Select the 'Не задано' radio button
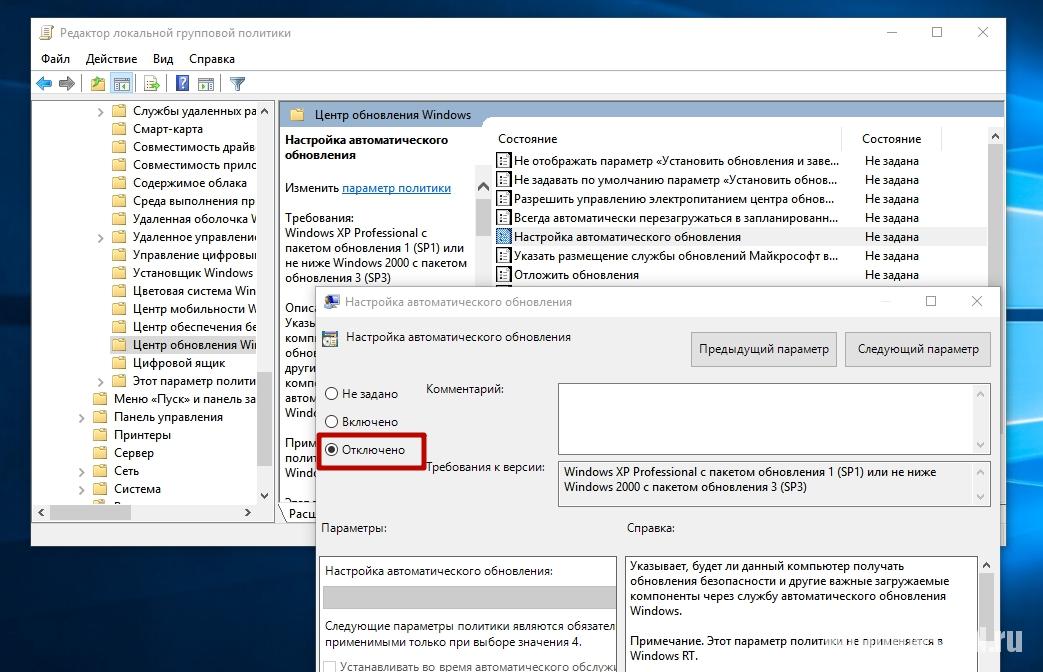1043x672 pixels. click(x=332, y=394)
